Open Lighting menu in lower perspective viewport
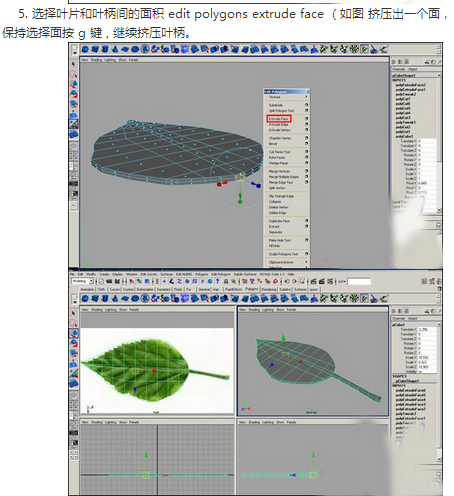 pyautogui.click(x=269, y=310)
